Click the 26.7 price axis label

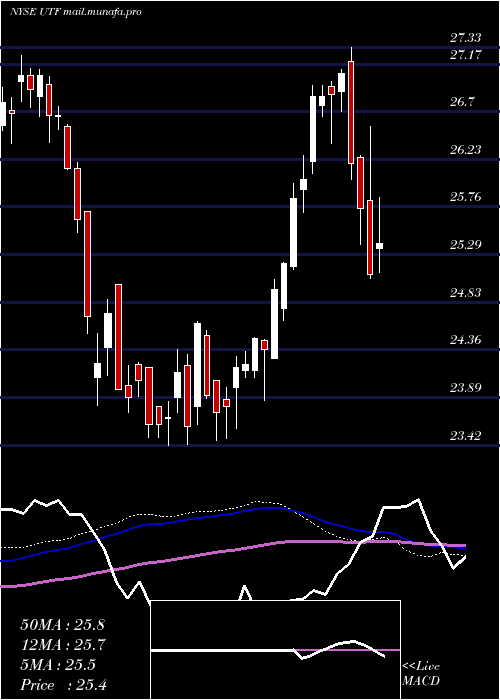pos(462,102)
